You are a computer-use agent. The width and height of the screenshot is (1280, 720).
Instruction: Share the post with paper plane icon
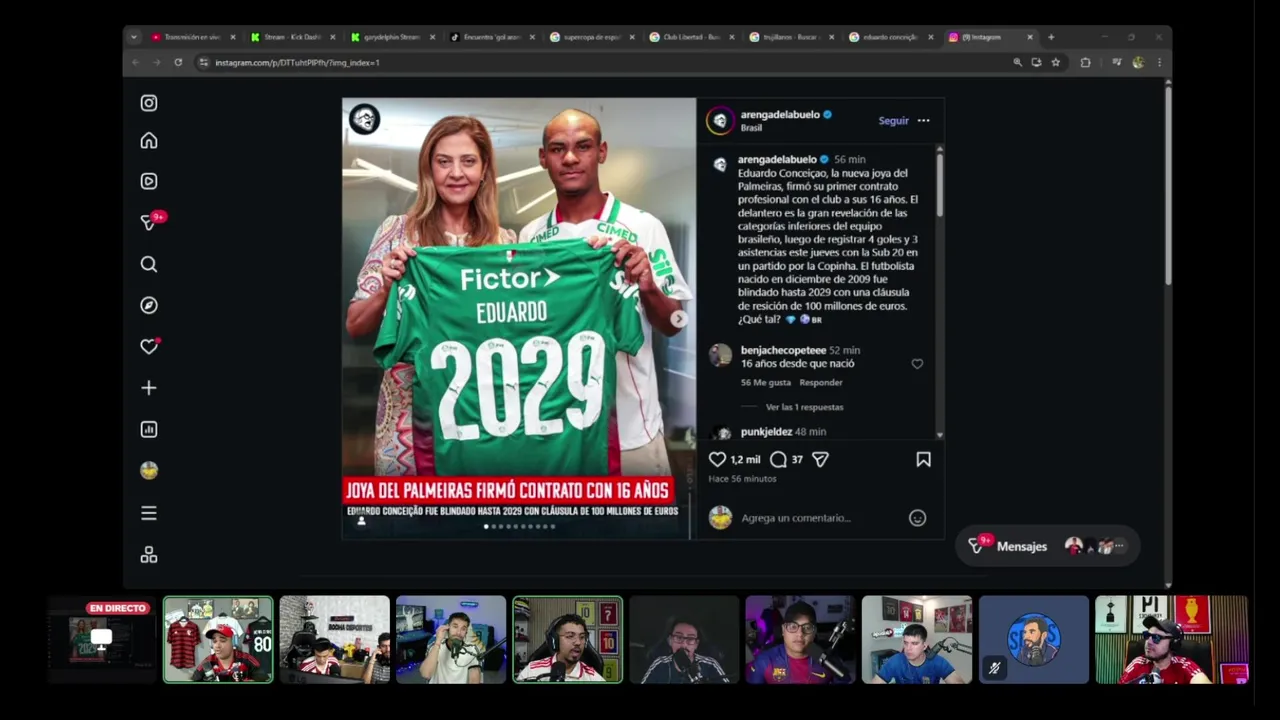tap(820, 459)
